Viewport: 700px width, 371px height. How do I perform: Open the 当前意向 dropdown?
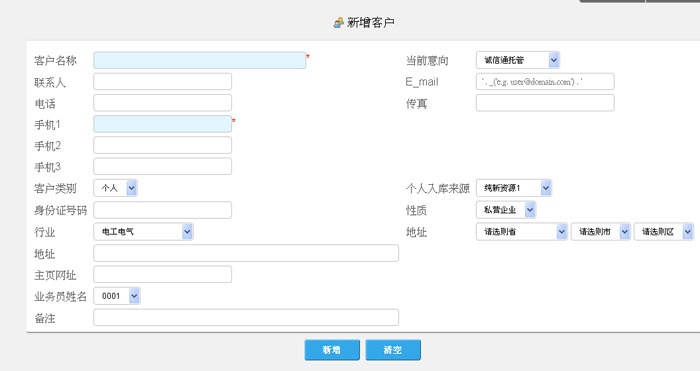click(x=518, y=60)
